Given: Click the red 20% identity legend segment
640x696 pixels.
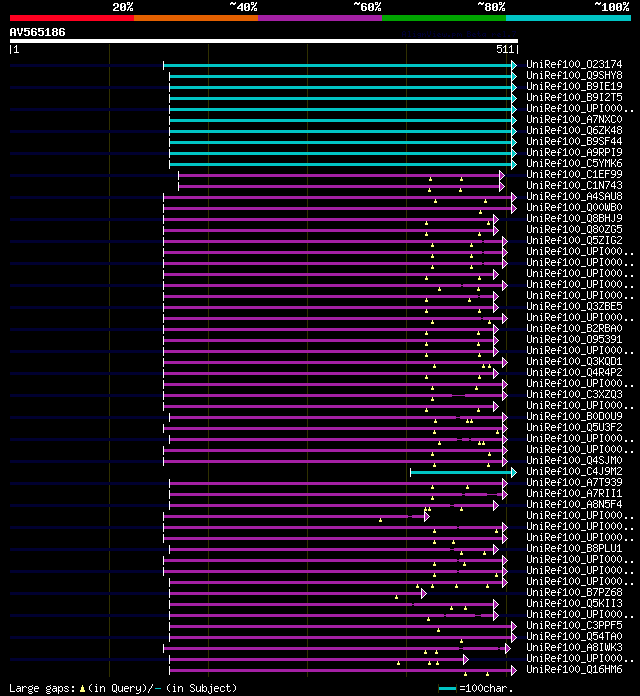Looking at the screenshot, I should coord(72,18).
